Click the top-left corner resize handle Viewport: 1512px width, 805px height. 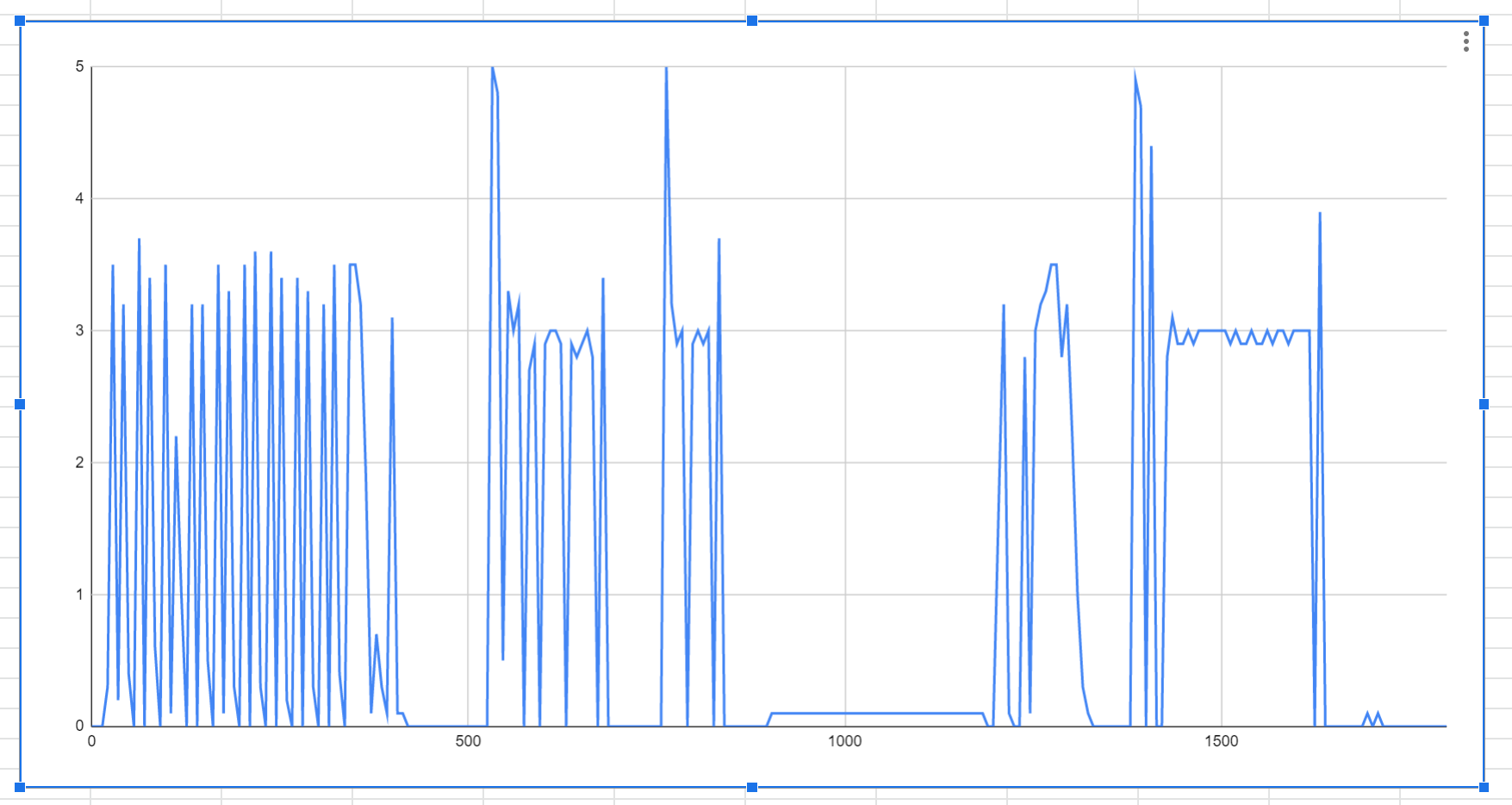point(20,21)
